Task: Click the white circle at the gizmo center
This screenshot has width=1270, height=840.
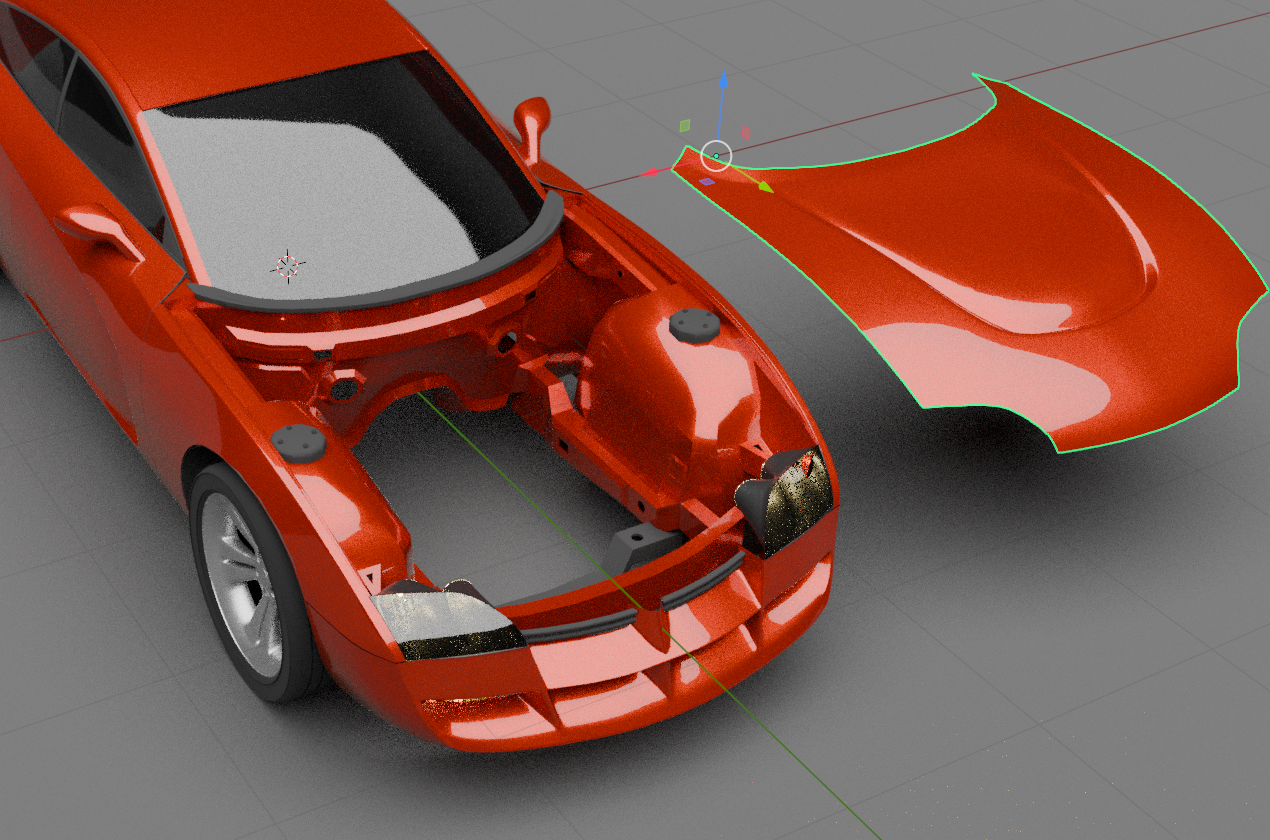Action: [x=717, y=155]
